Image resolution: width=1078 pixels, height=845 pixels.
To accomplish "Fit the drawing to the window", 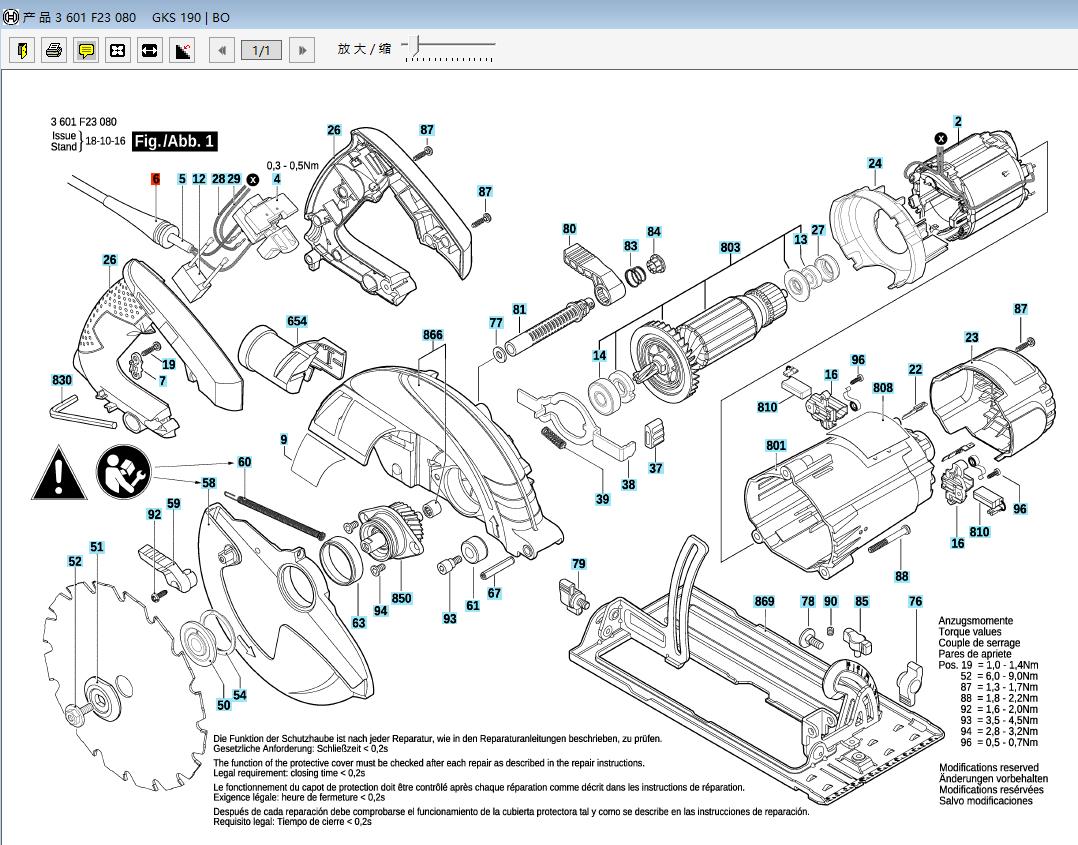I will 118,50.
